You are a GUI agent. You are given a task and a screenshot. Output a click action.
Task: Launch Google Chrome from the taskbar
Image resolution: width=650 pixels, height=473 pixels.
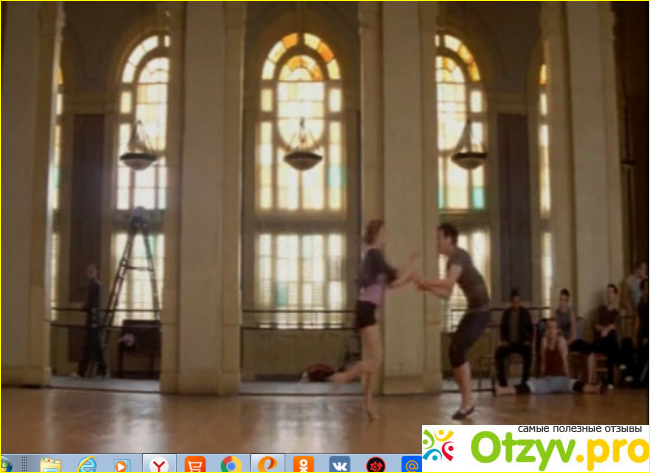coord(231,465)
